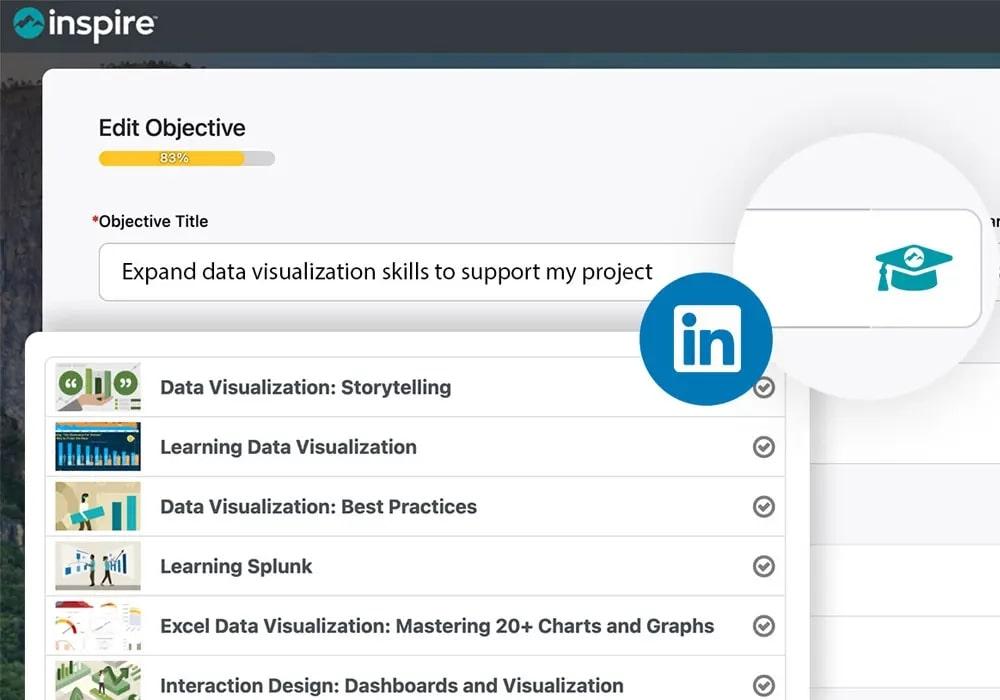
Task: Open Excel Data Visualization course thumbnail
Action: [98, 627]
